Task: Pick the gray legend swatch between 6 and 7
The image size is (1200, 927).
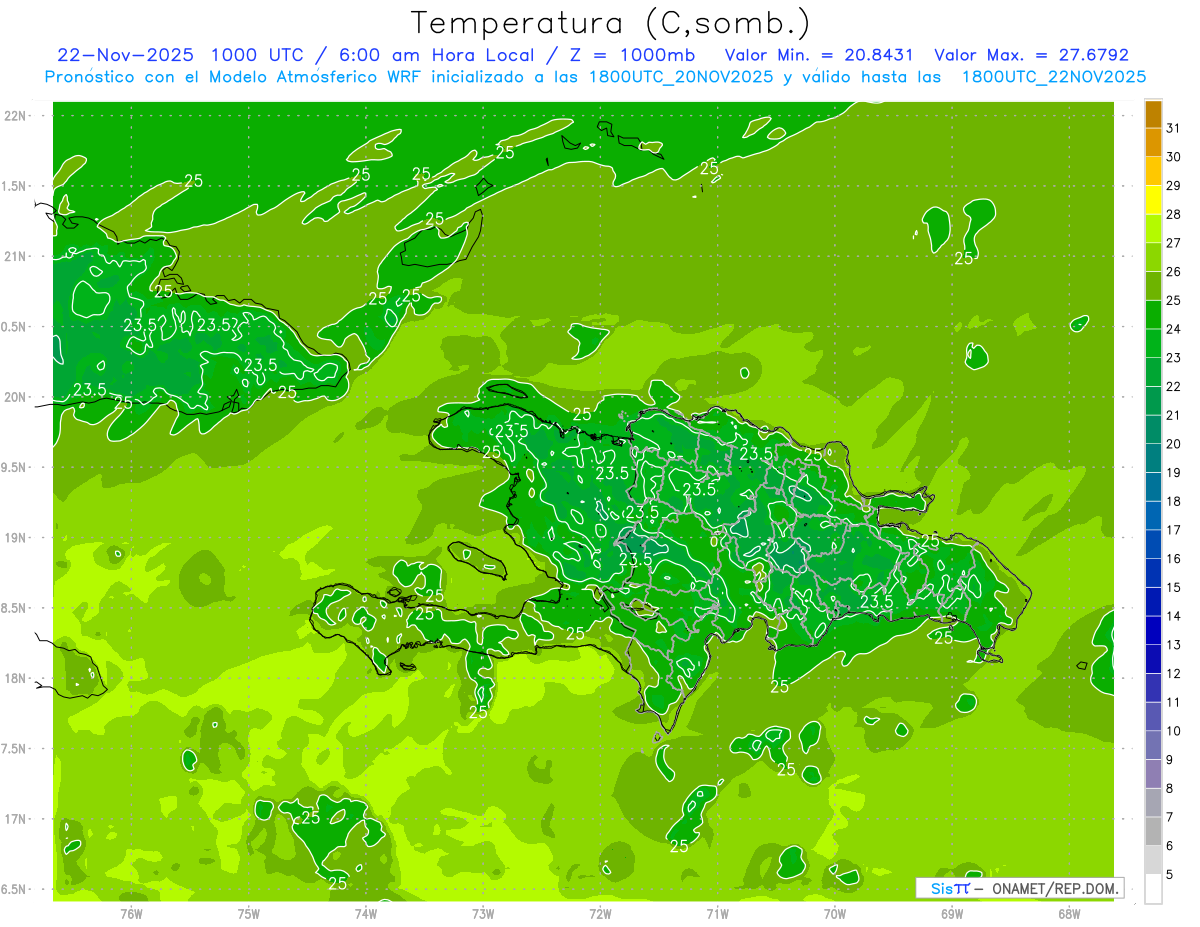Action: pos(1153,831)
